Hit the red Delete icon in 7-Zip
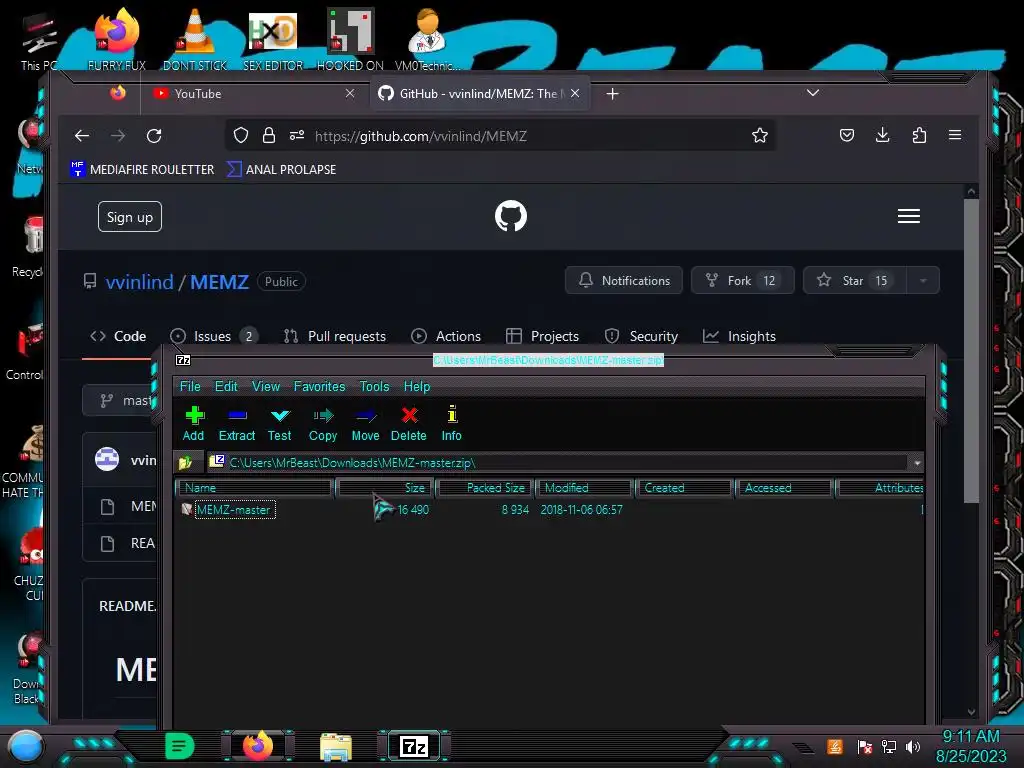The width and height of the screenshot is (1024, 768). point(409,424)
